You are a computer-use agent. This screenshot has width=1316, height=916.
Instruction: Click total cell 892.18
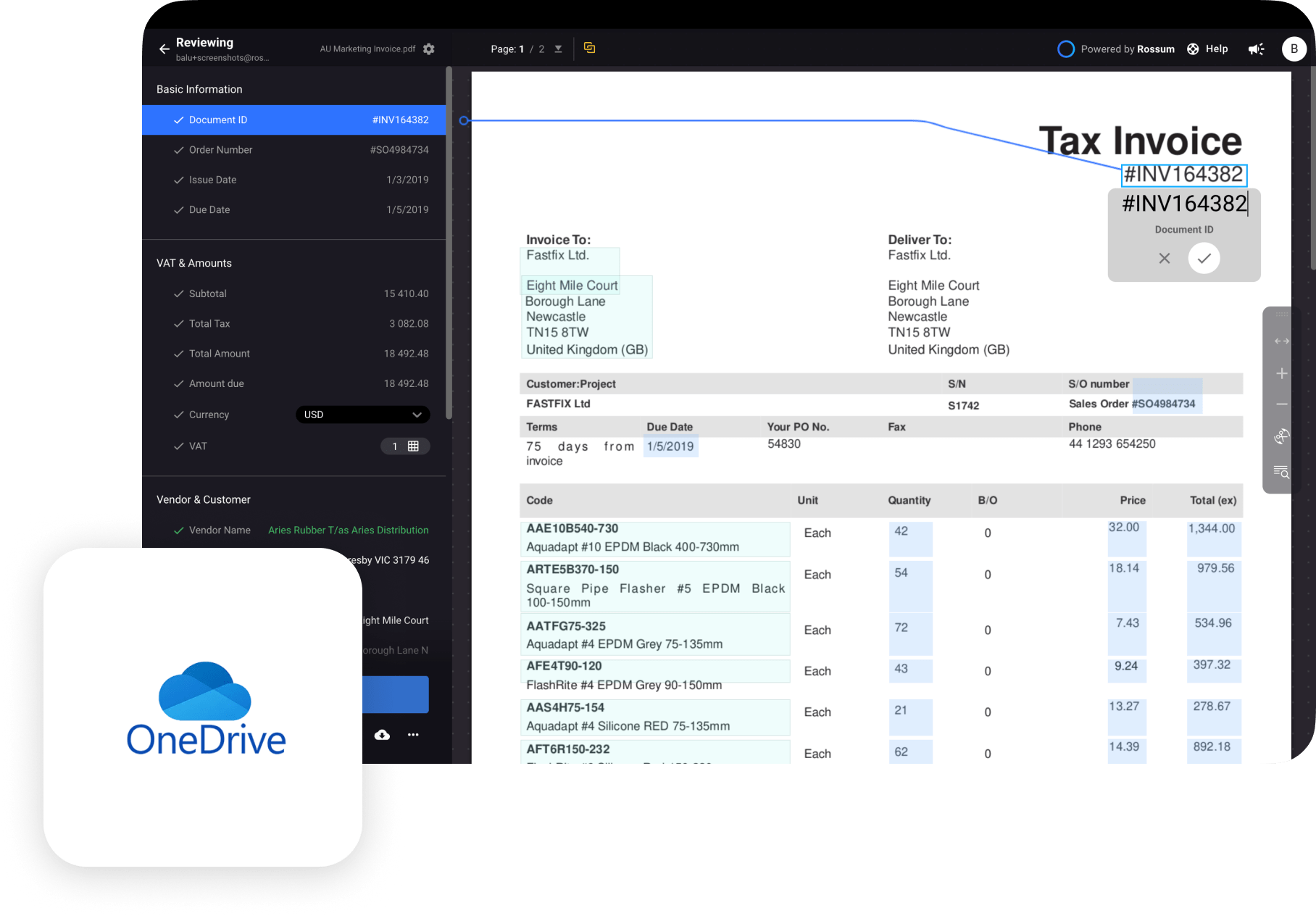[1214, 751]
